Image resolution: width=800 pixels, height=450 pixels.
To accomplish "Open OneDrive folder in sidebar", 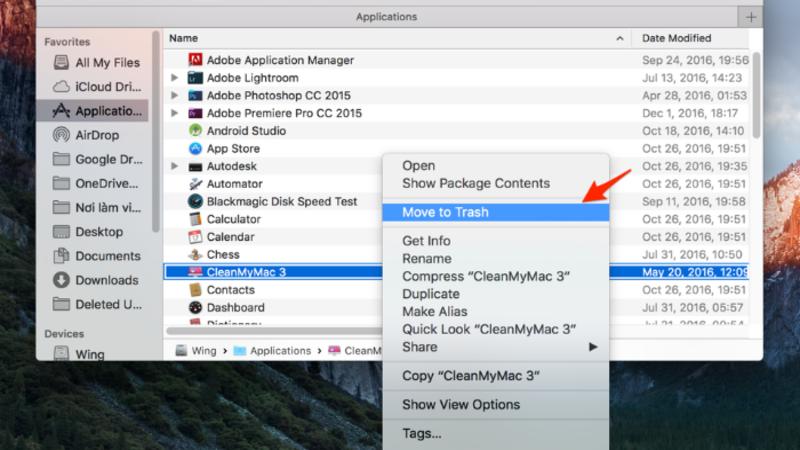I will tap(95, 183).
